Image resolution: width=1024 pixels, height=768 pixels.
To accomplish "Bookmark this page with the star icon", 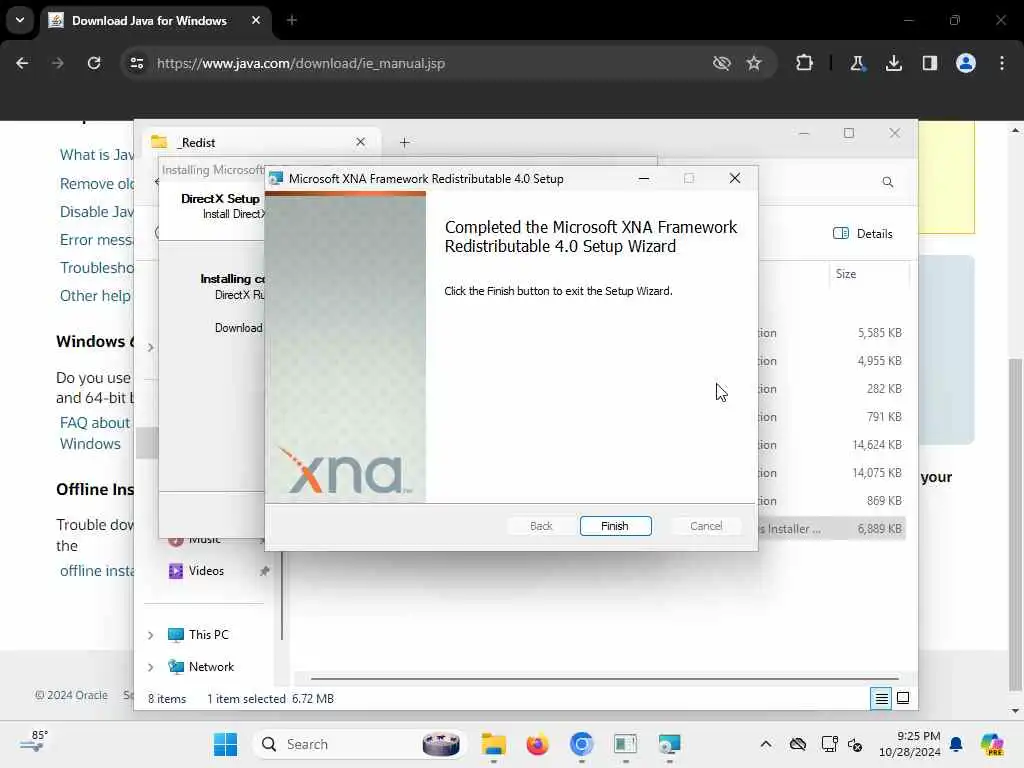I will (754, 63).
